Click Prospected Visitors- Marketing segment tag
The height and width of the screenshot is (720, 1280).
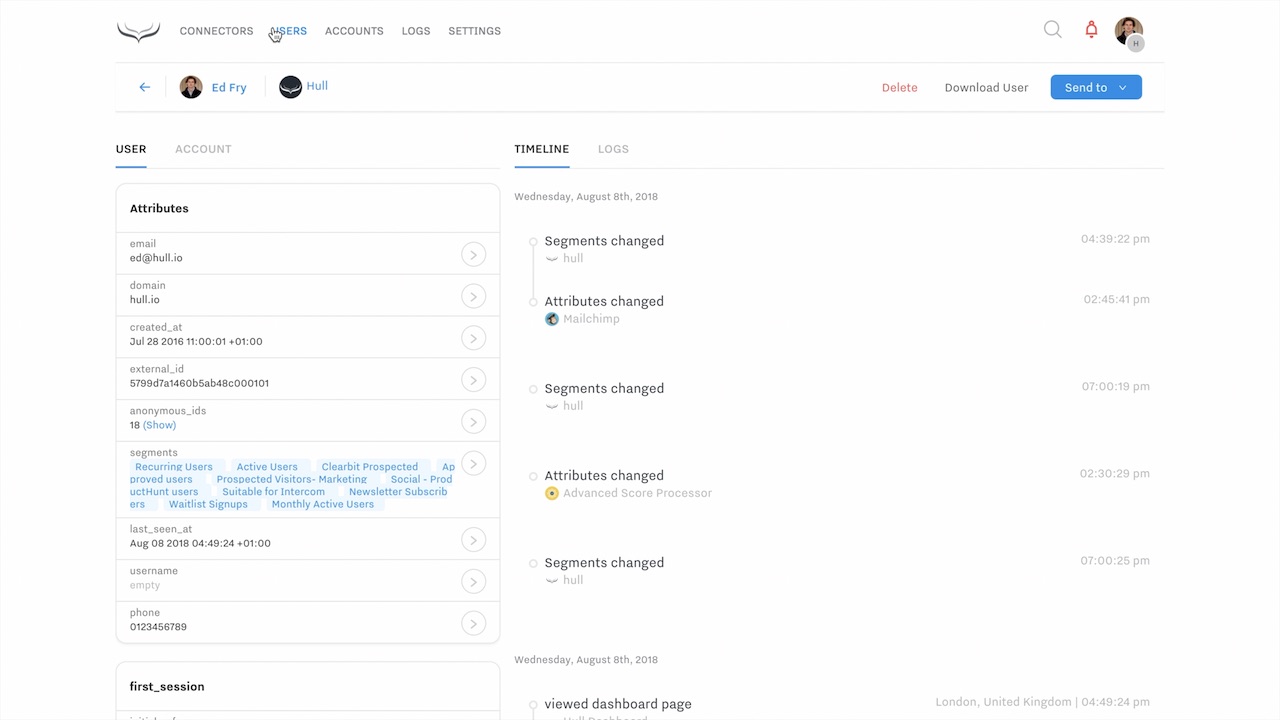(x=292, y=479)
